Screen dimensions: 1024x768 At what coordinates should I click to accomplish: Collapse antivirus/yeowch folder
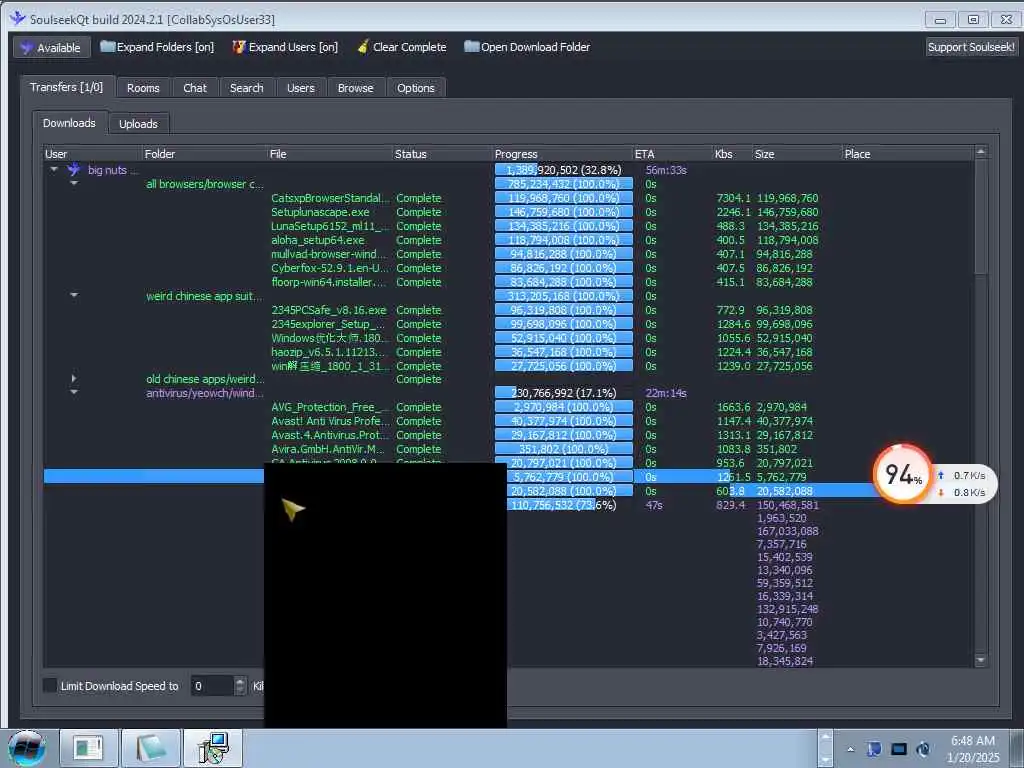74,392
